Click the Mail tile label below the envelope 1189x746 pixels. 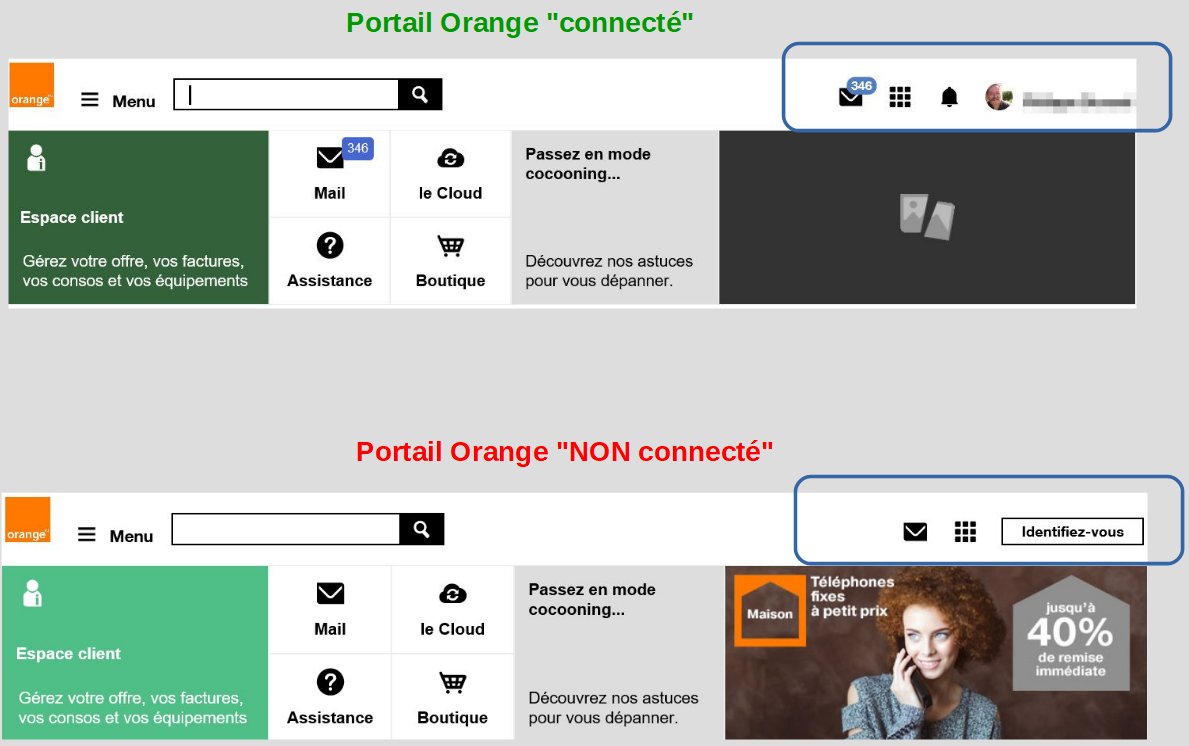[330, 192]
